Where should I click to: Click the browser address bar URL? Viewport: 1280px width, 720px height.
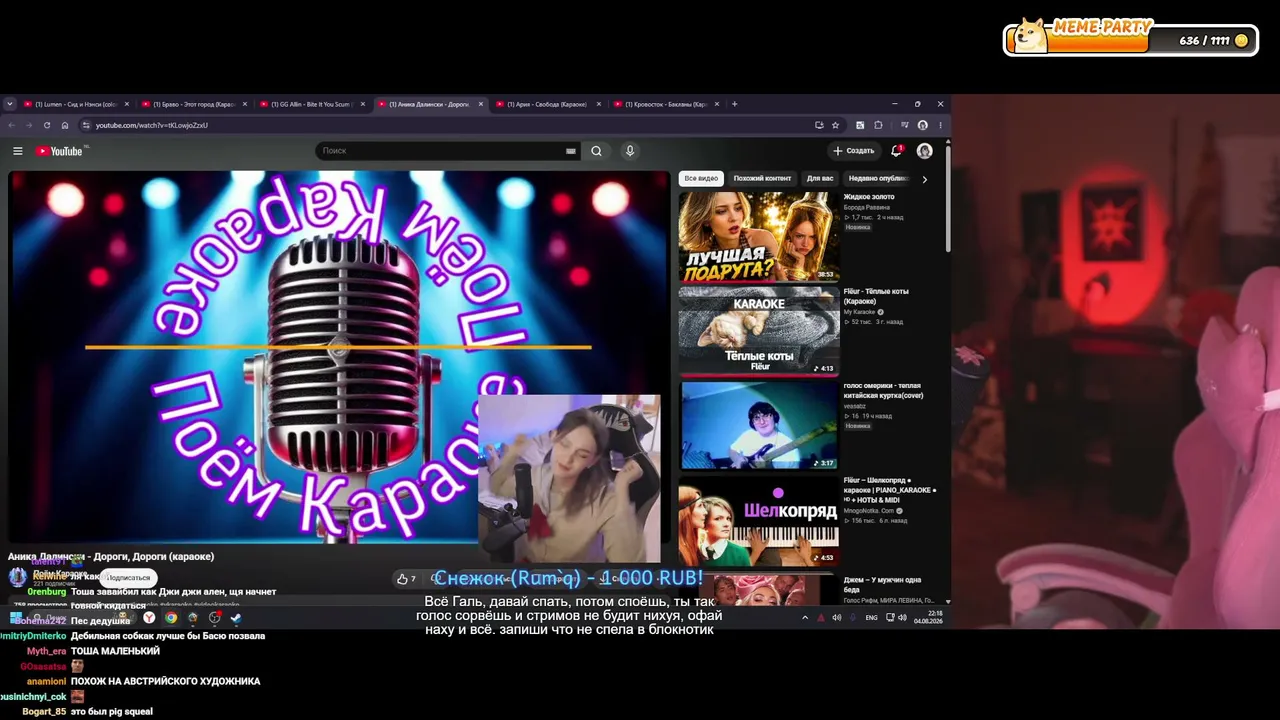pyautogui.click(x=152, y=125)
